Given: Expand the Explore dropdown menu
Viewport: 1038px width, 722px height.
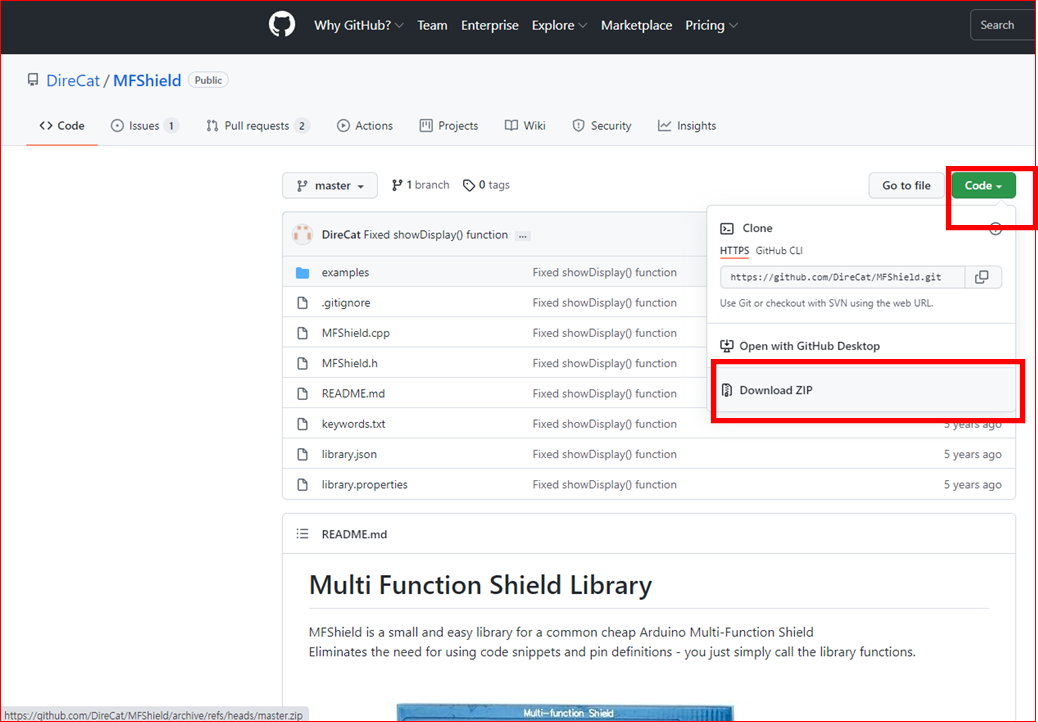Looking at the screenshot, I should click(x=559, y=25).
